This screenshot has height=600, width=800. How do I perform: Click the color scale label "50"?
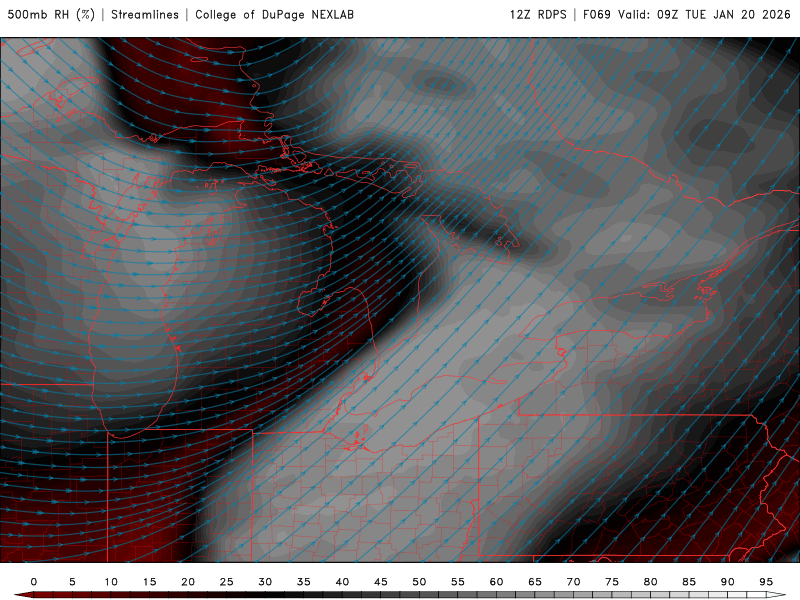click(419, 582)
